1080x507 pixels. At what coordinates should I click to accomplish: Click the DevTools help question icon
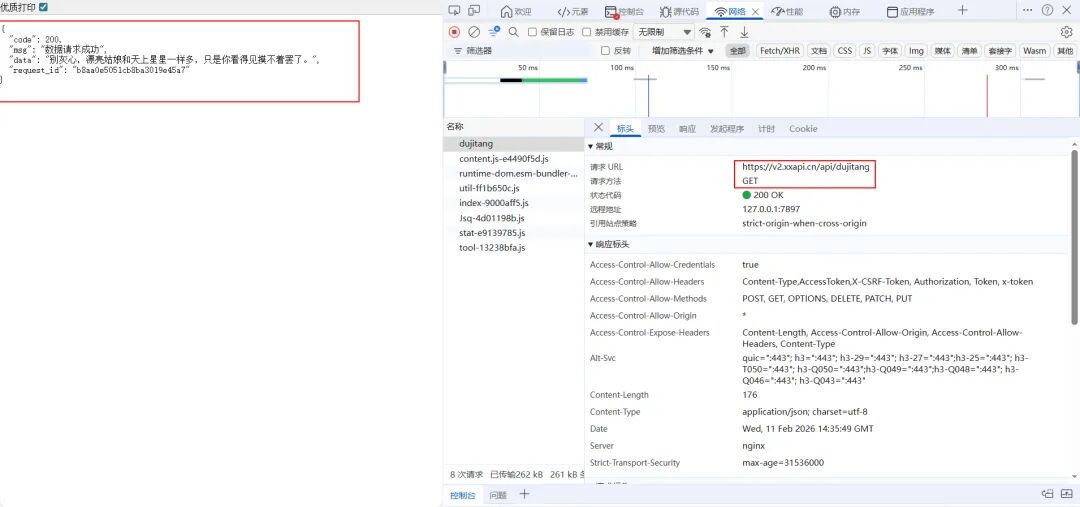click(x=1047, y=10)
